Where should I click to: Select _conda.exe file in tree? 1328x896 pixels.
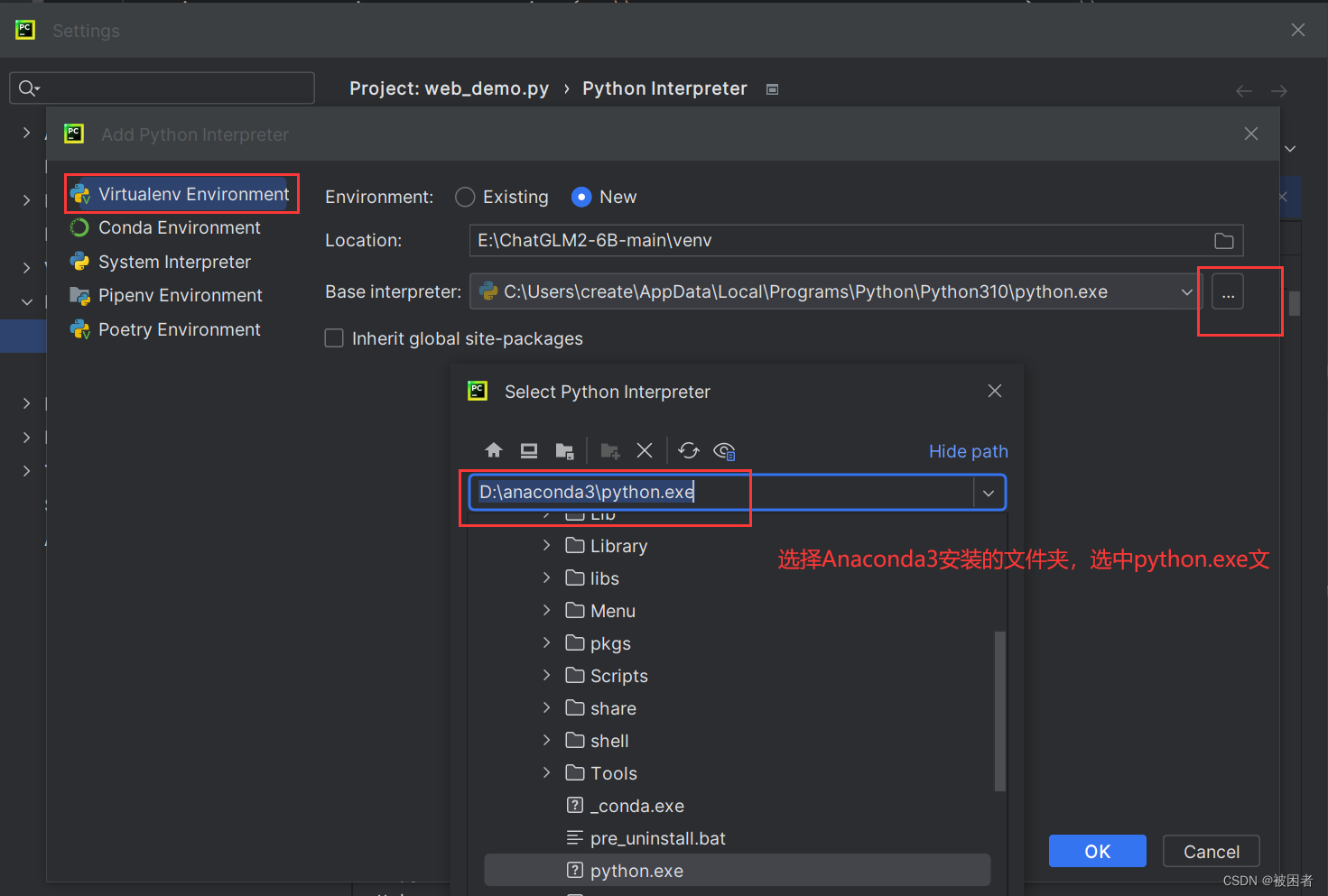737,806
